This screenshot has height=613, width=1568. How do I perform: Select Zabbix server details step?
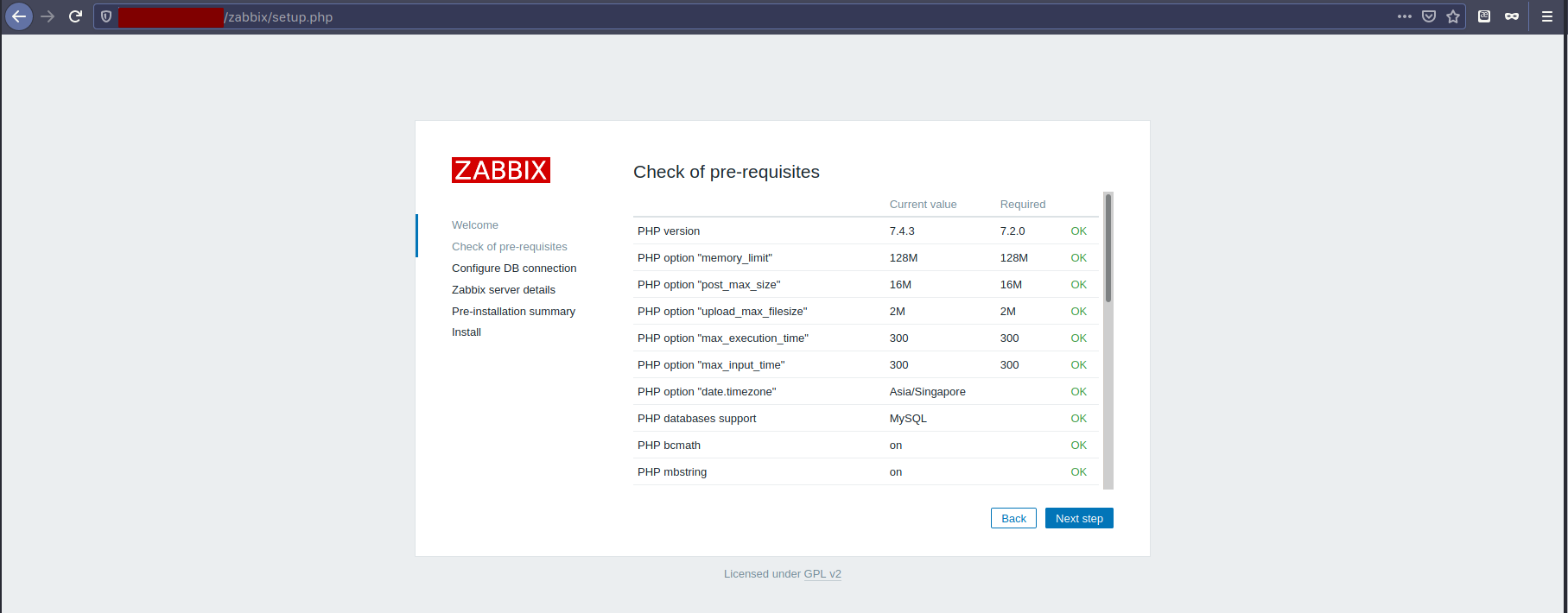coord(504,290)
